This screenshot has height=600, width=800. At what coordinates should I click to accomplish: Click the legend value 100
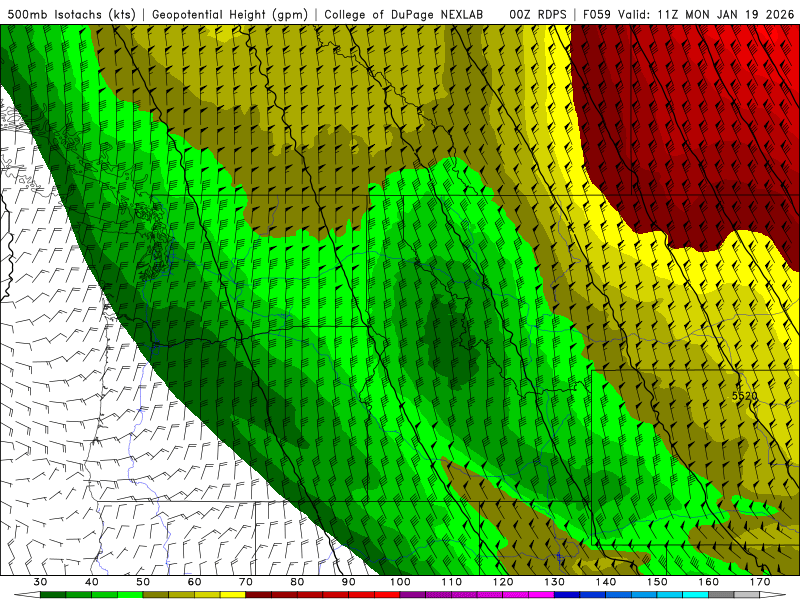400,582
